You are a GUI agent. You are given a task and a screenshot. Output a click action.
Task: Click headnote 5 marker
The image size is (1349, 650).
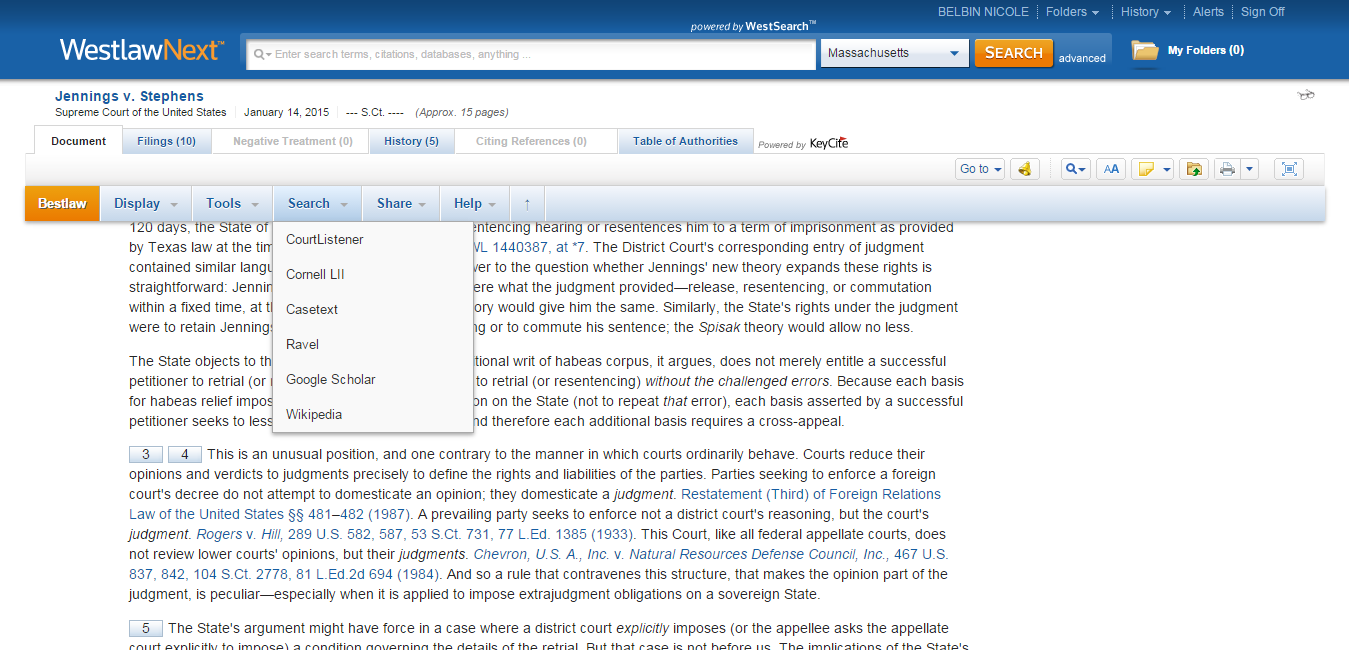[146, 629]
